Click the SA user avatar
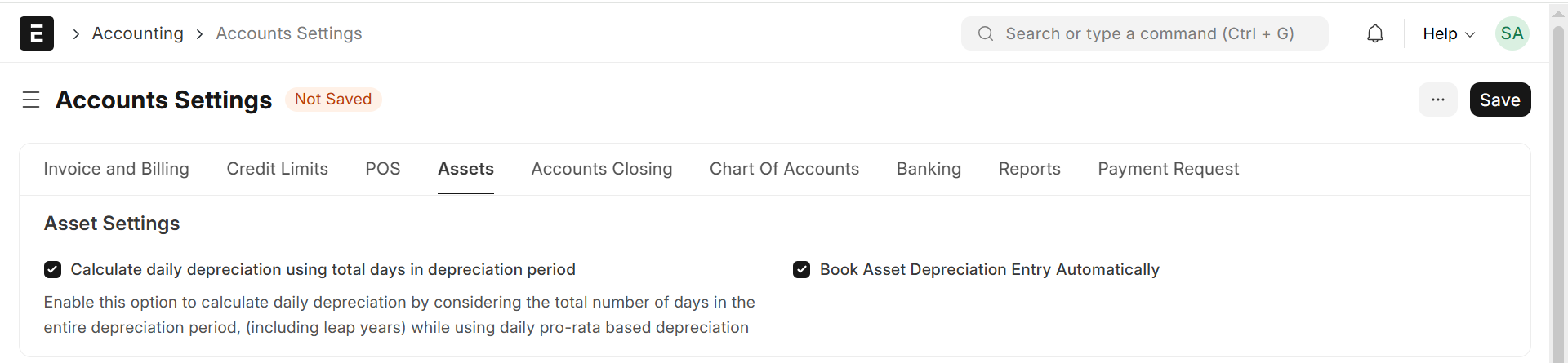1568x363 pixels. coord(1512,33)
